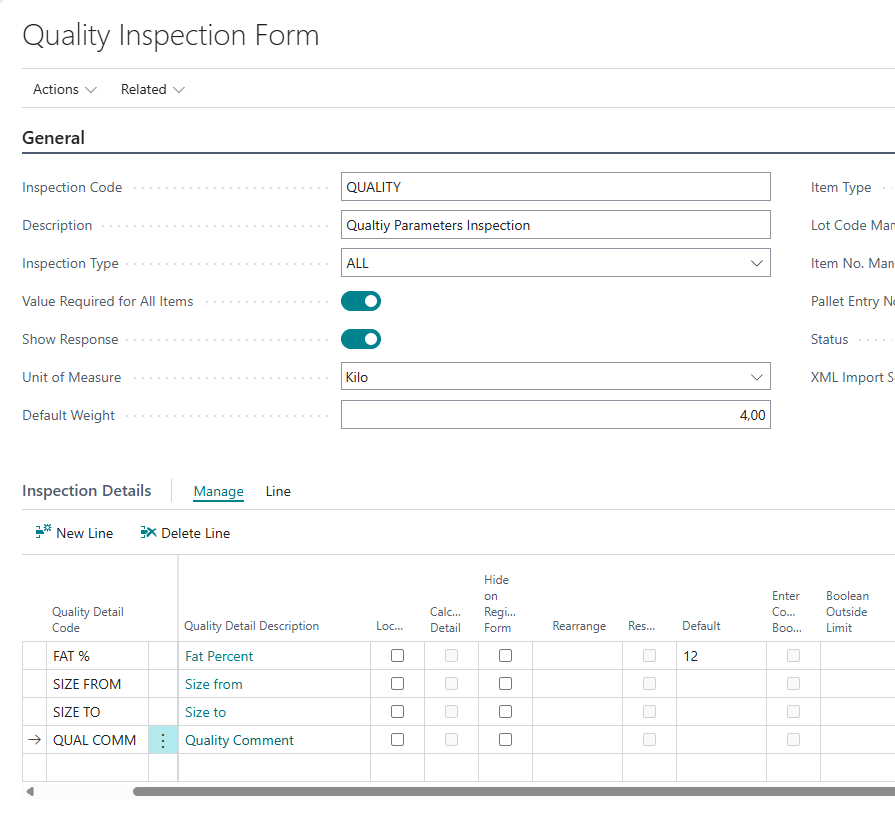The height and width of the screenshot is (835, 895).
Task: Click the Delete Line icon
Action: pos(148,533)
